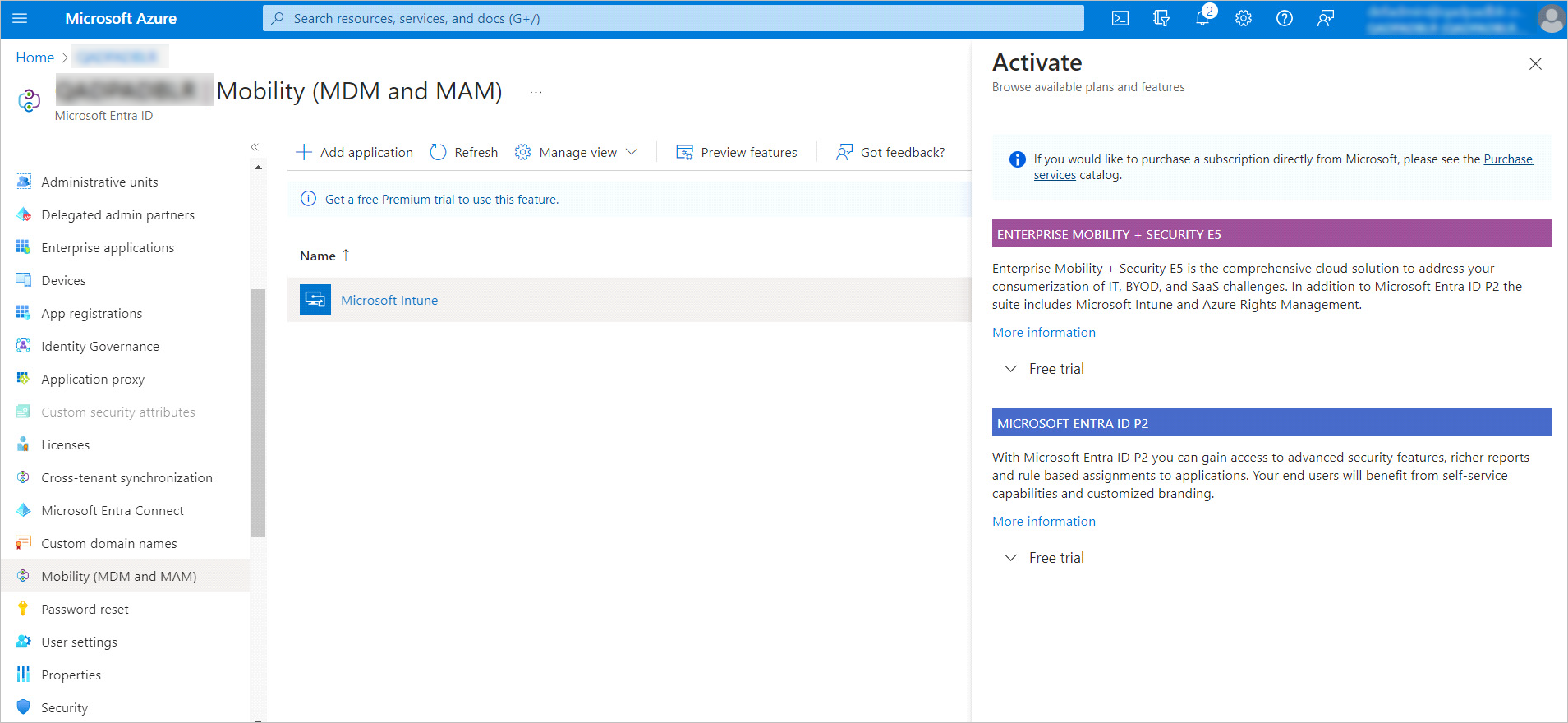The width and height of the screenshot is (1568, 723).
Task: Click the feedback icon in top bar
Action: point(1326,18)
